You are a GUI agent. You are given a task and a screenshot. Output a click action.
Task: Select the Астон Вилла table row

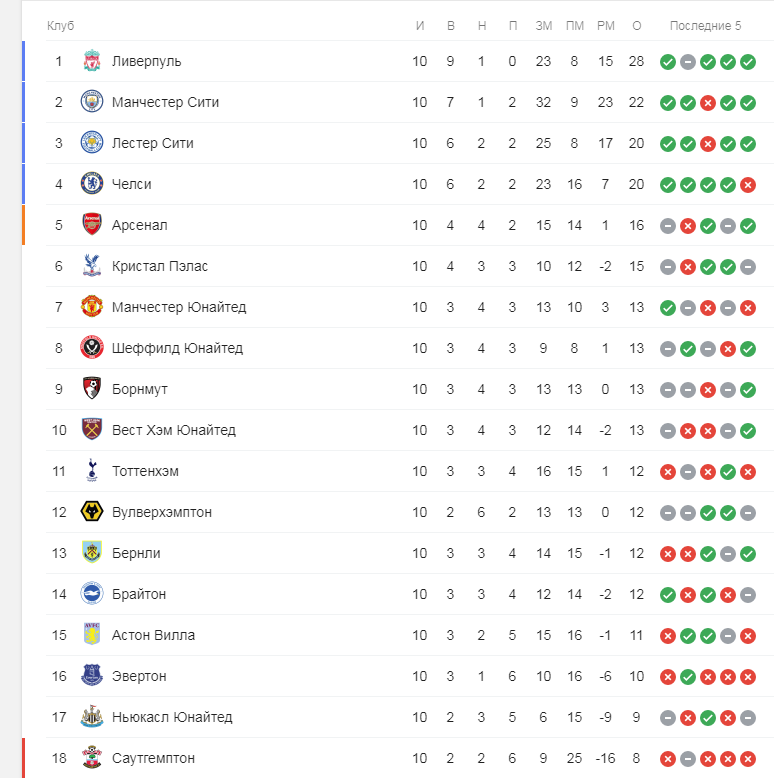click(409, 635)
